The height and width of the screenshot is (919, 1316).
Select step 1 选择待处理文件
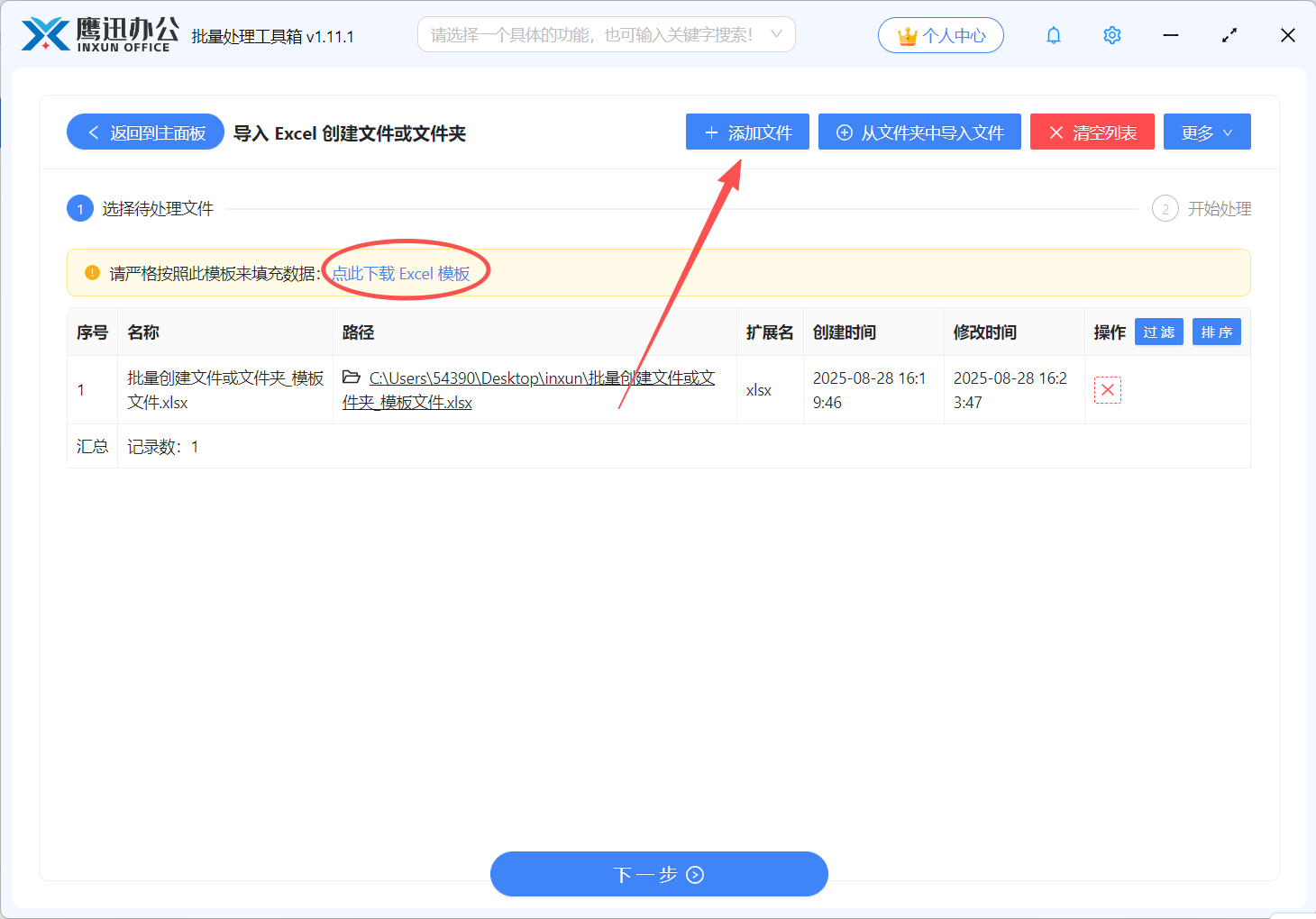pos(141,209)
